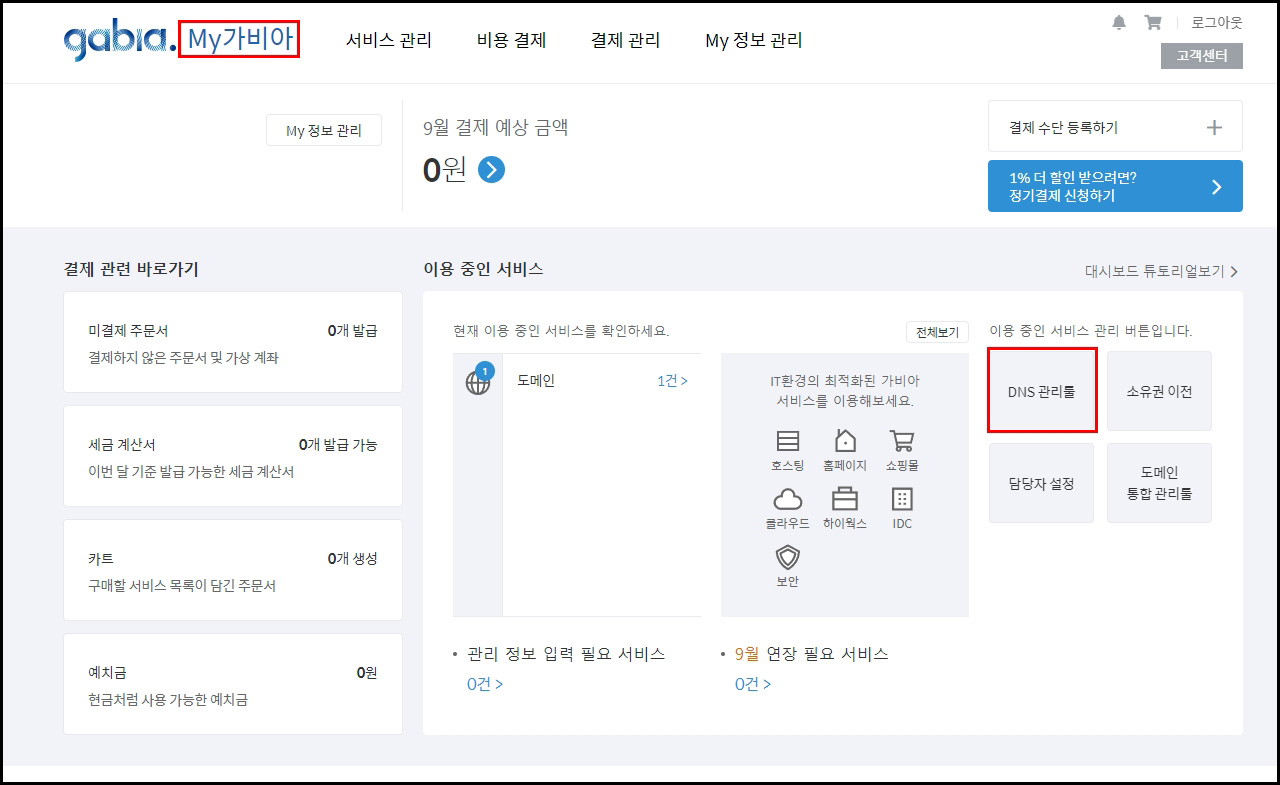This screenshot has height=785, width=1280.
Task: Click My 정보 관리 outlined button
Action: click(x=324, y=131)
